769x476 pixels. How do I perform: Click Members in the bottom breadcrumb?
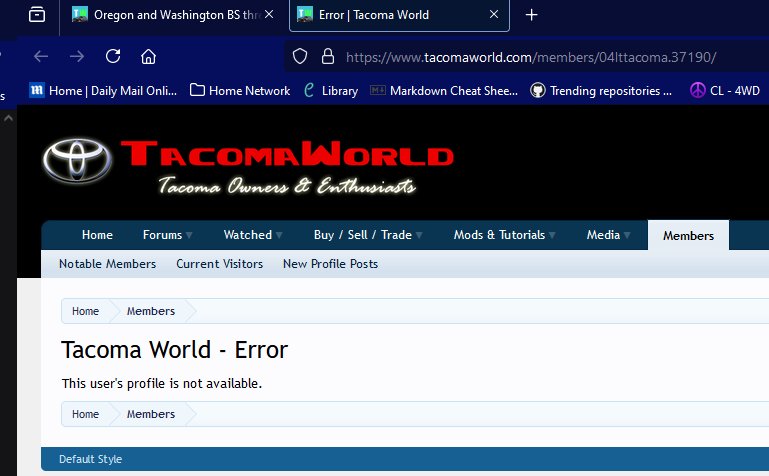click(151, 414)
